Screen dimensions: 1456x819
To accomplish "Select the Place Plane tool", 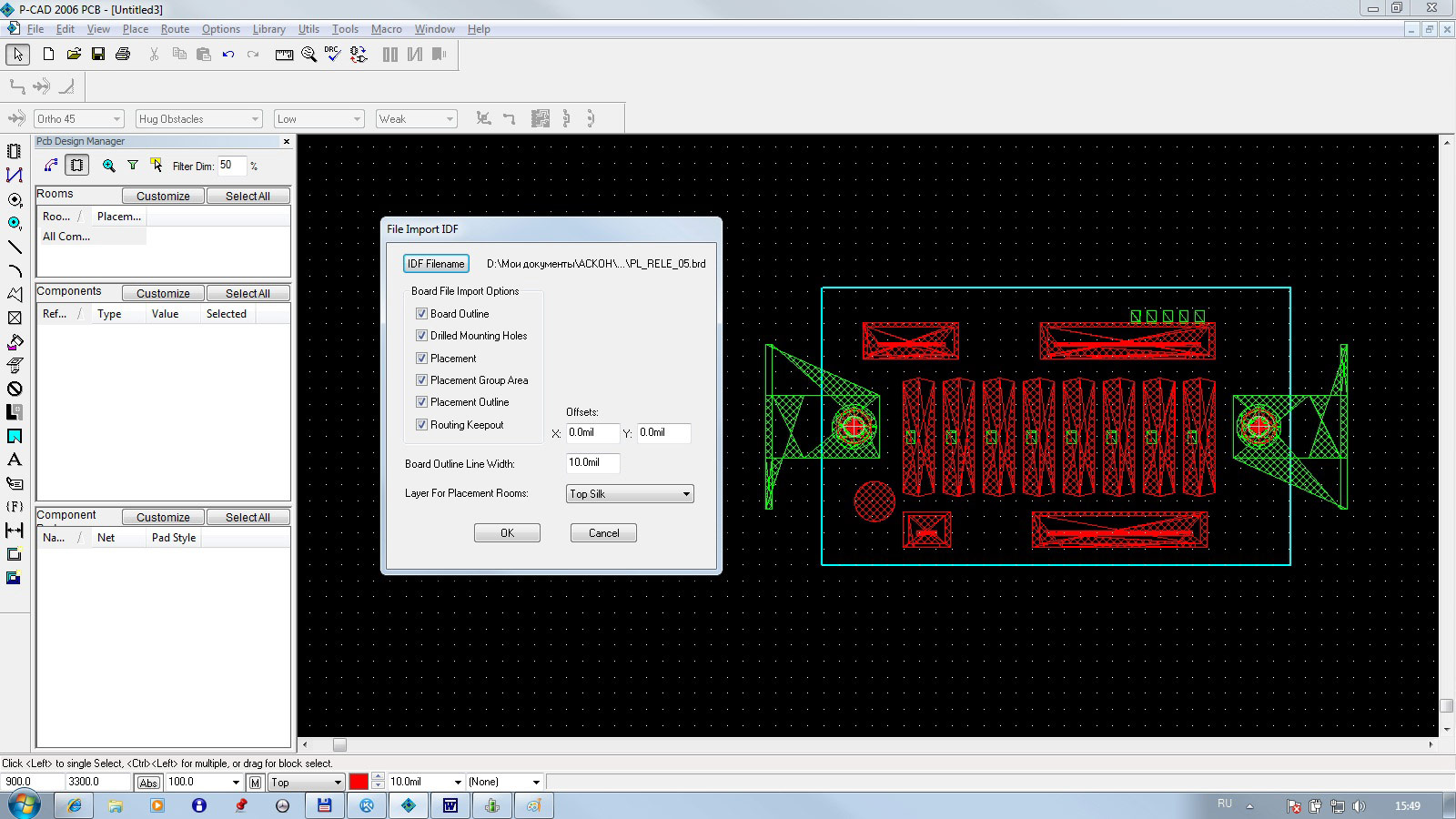I will (x=15, y=412).
